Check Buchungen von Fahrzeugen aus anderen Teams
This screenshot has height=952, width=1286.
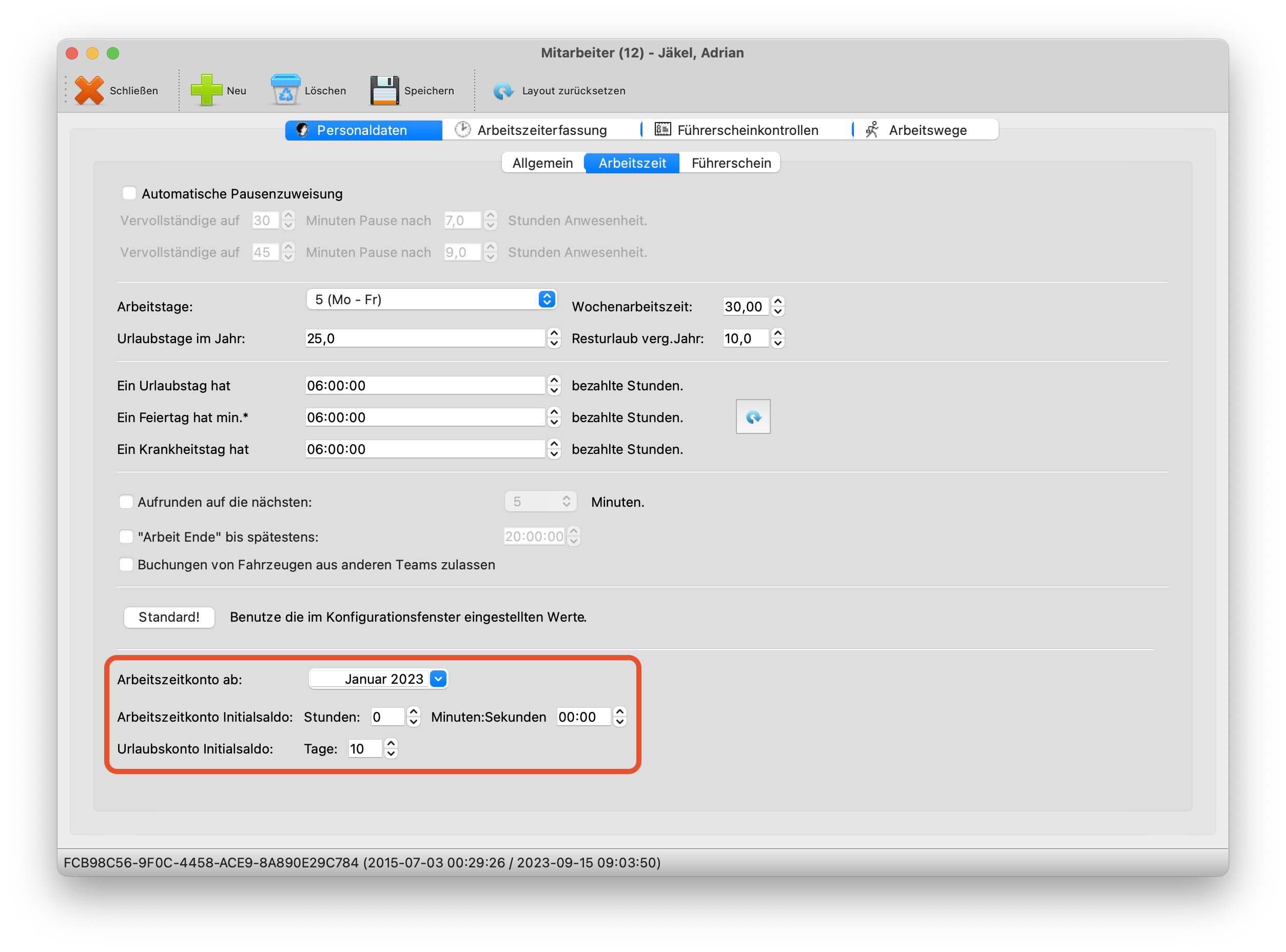tap(126, 565)
